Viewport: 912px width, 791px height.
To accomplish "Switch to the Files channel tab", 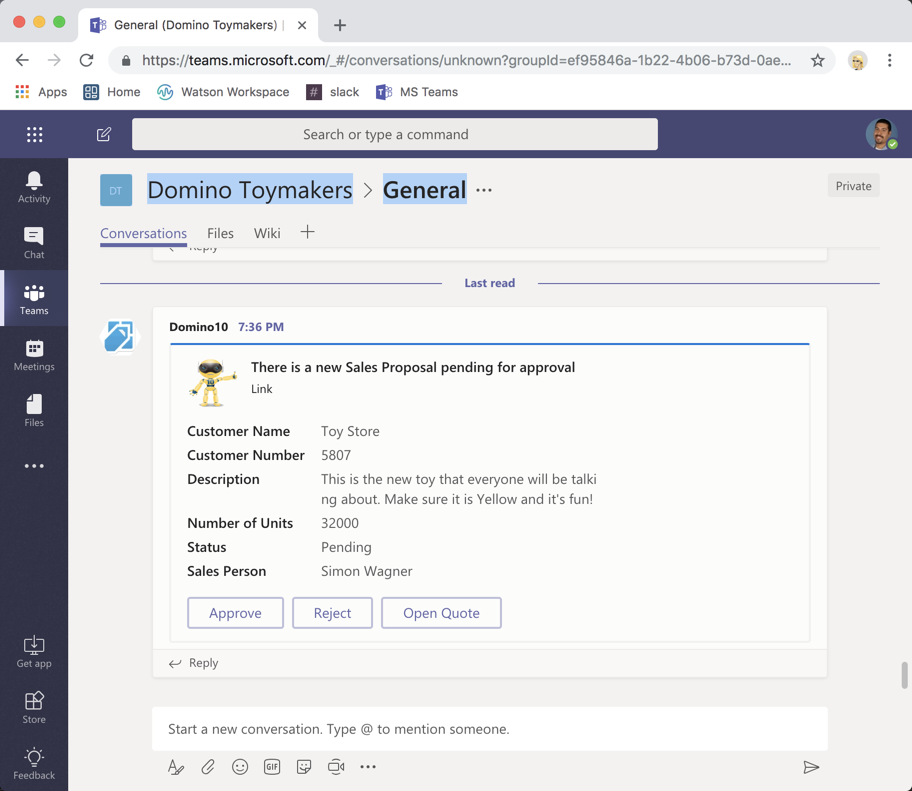I will pyautogui.click(x=220, y=233).
